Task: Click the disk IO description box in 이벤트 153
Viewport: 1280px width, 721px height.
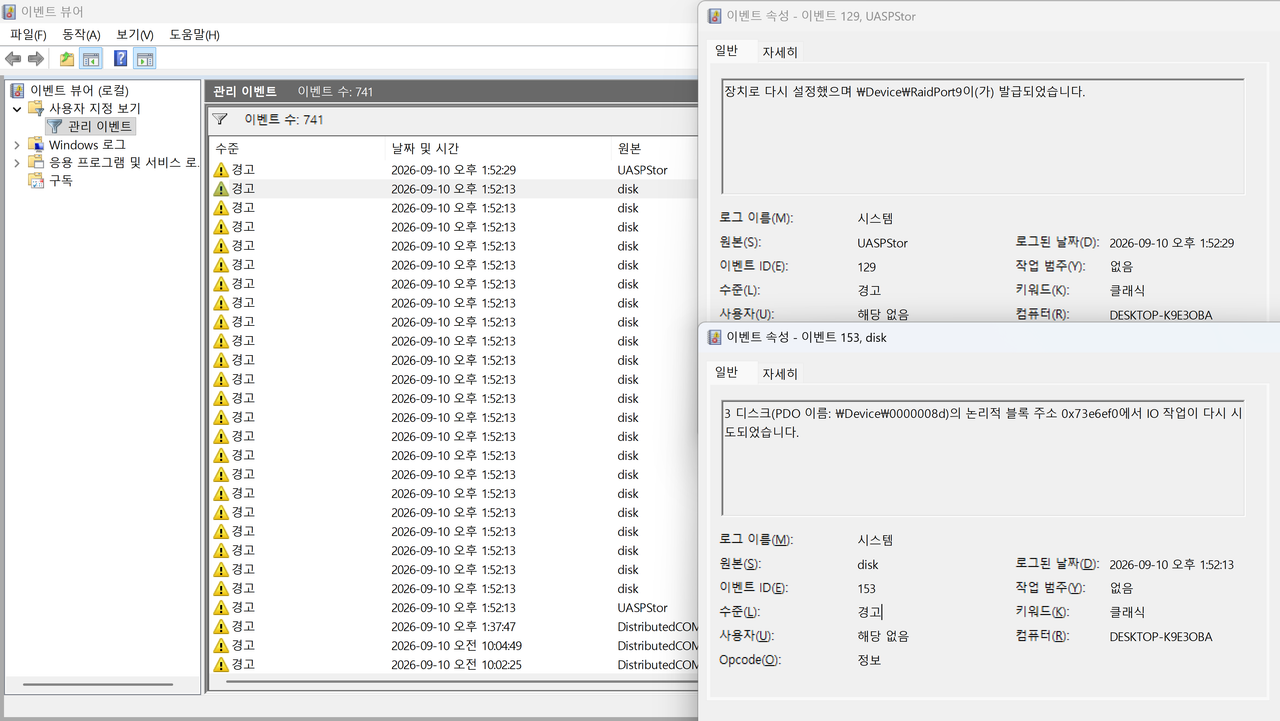Action: tap(983, 458)
